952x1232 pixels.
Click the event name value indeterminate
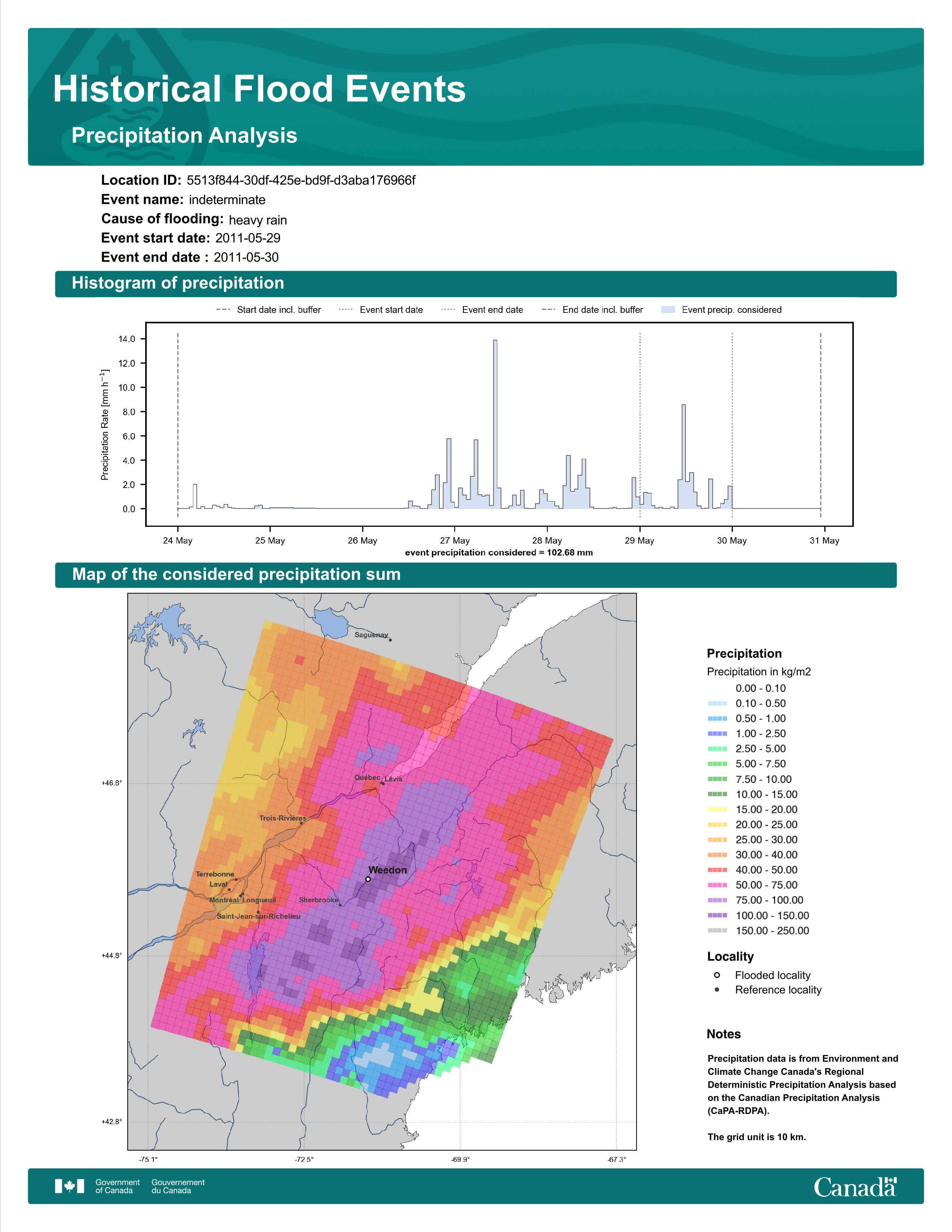click(x=227, y=200)
